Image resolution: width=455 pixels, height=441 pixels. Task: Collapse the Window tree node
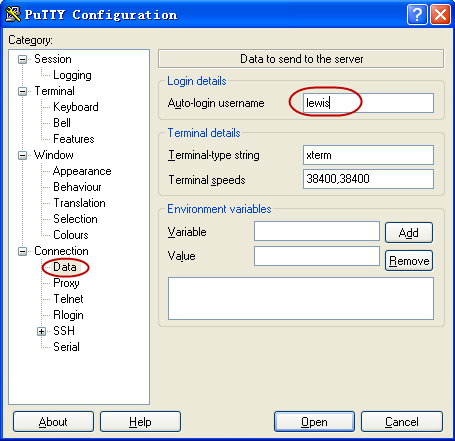pos(22,155)
